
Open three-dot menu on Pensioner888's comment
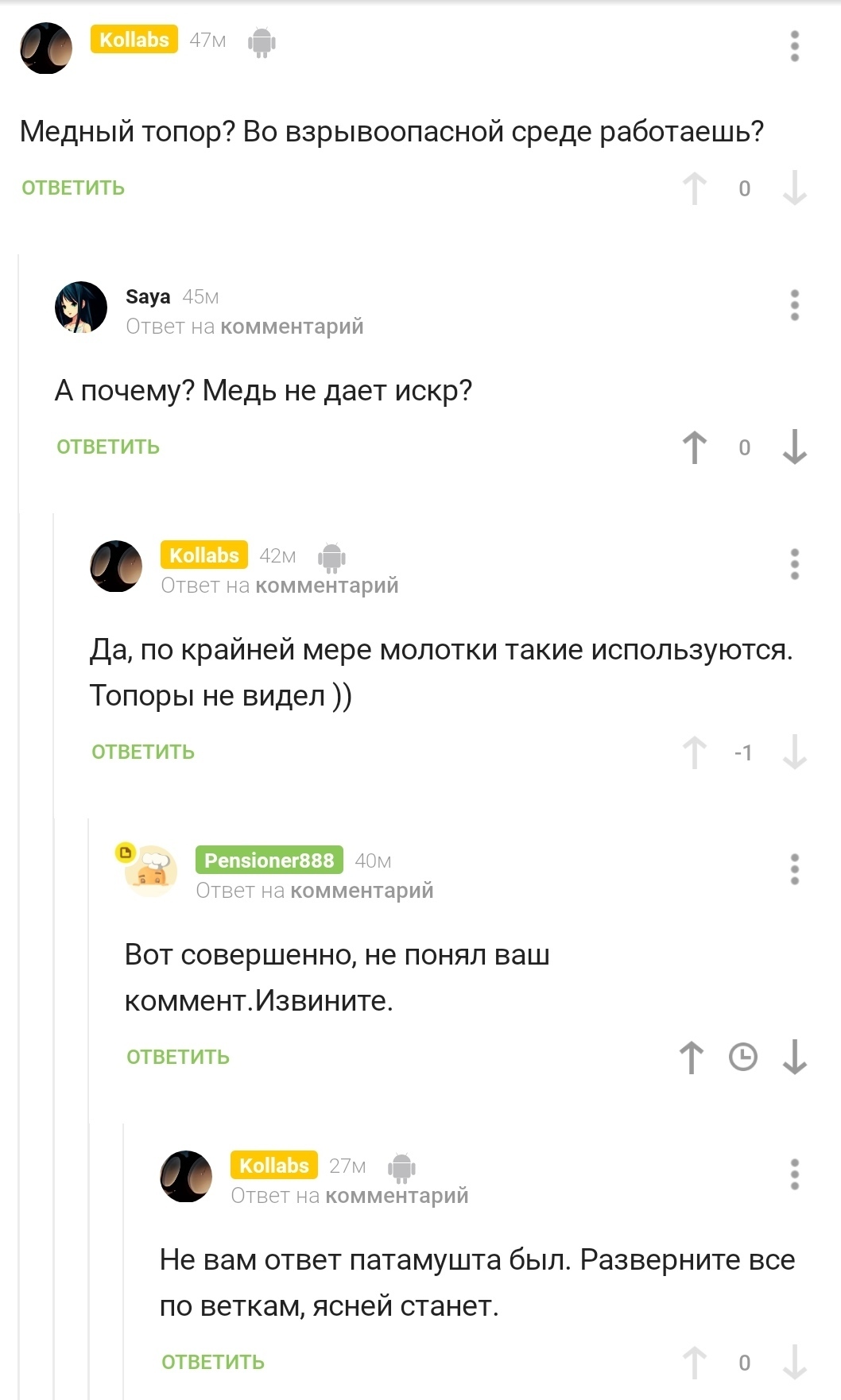pos(794,869)
